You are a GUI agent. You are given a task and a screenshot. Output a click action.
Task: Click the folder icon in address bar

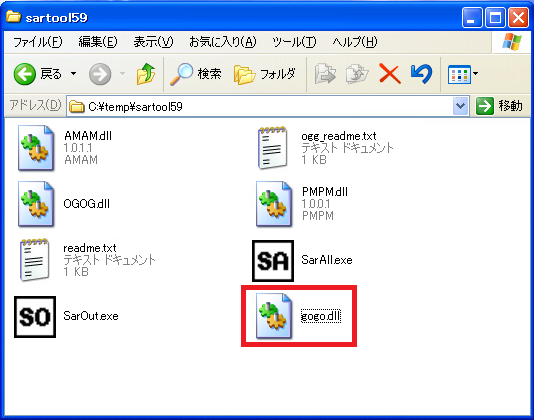(77, 107)
